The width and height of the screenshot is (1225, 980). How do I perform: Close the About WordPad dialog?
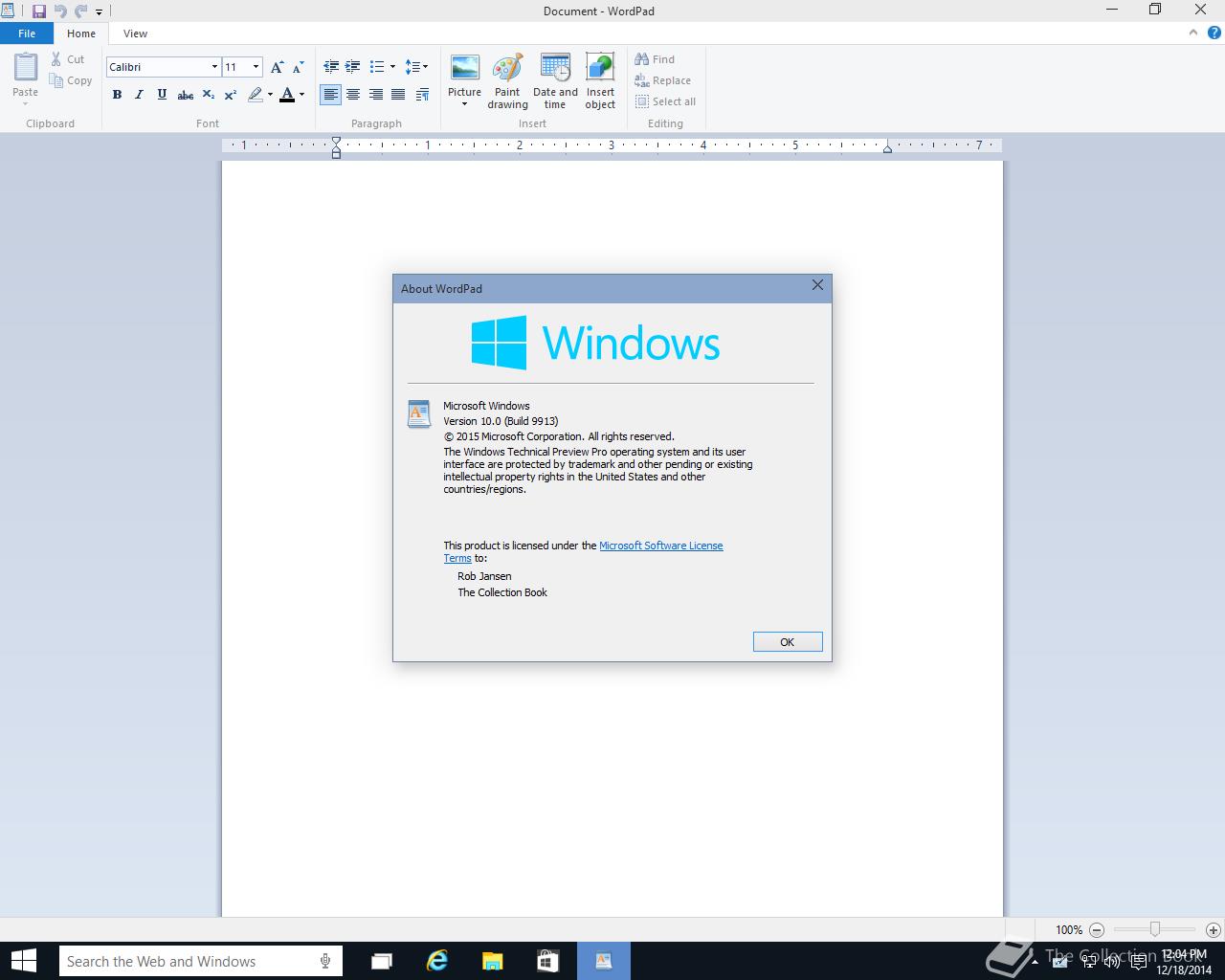coord(817,285)
